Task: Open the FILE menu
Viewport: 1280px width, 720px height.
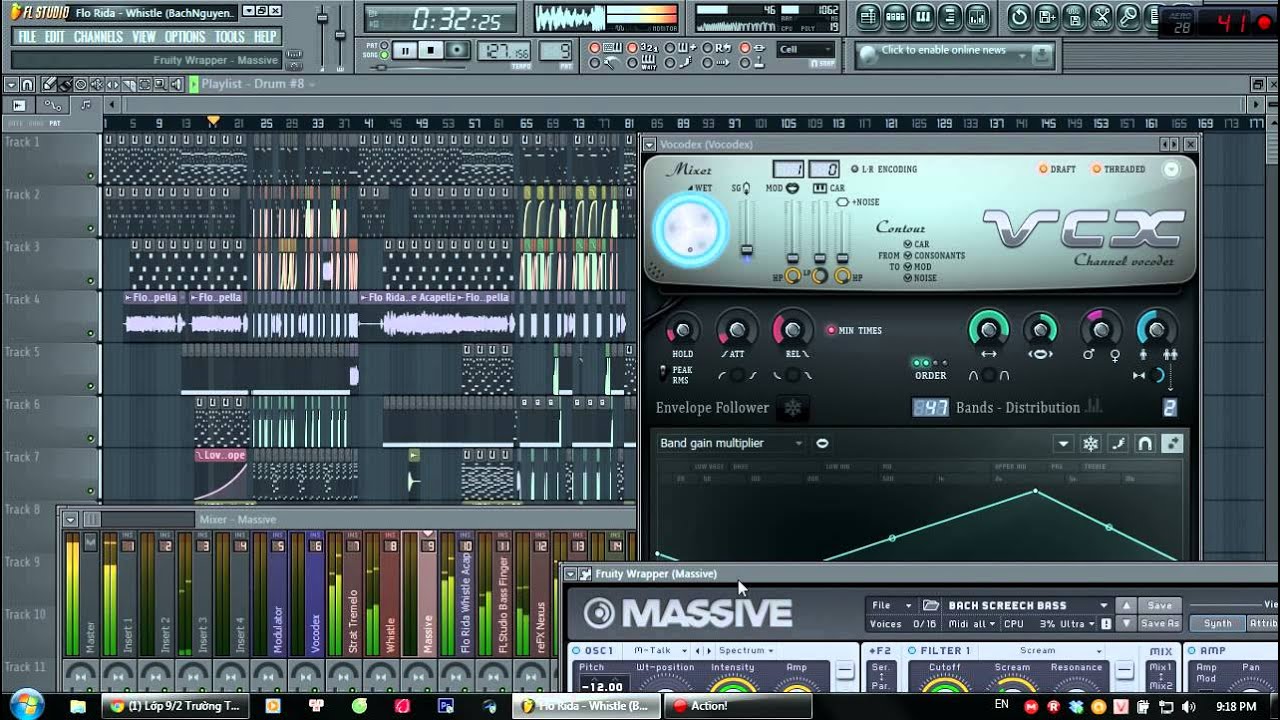Action: click(27, 37)
